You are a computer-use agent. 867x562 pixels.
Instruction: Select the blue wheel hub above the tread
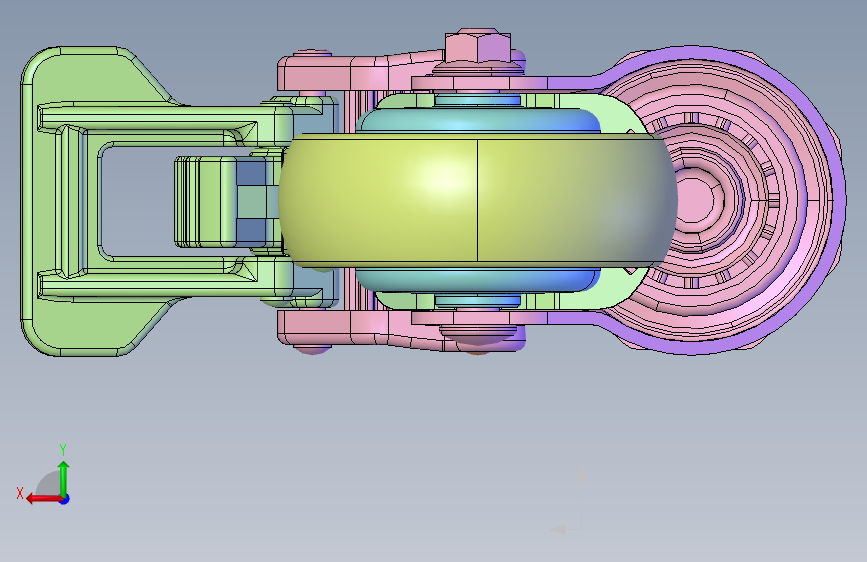(x=478, y=119)
